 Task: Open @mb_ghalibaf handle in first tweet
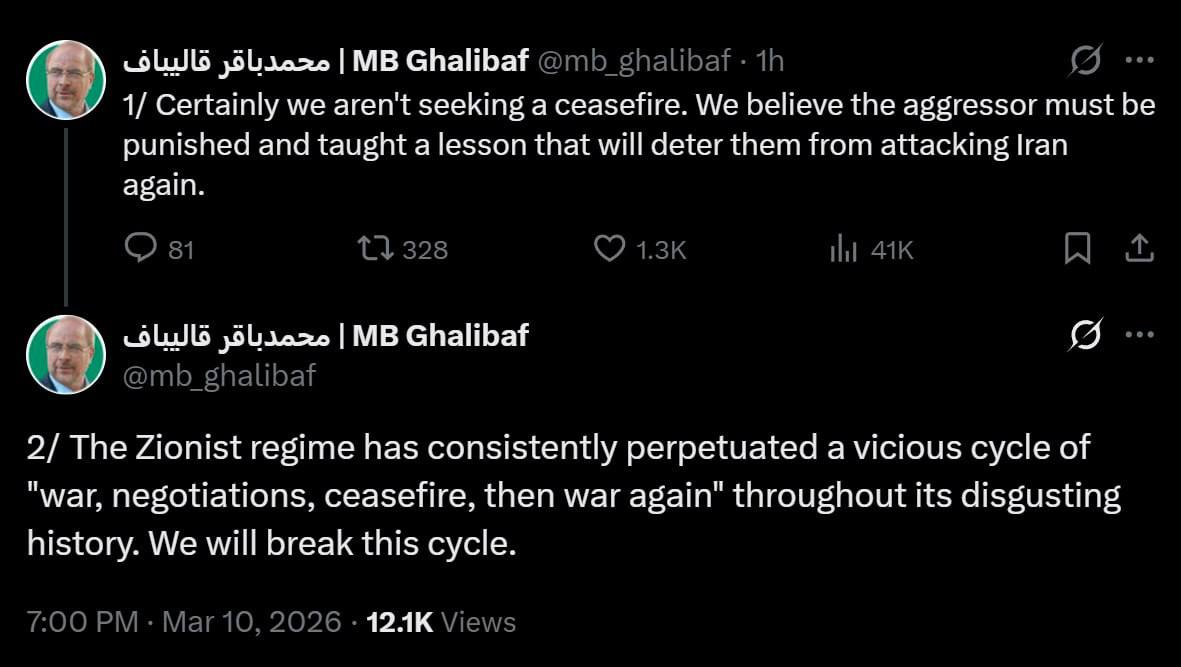click(634, 61)
